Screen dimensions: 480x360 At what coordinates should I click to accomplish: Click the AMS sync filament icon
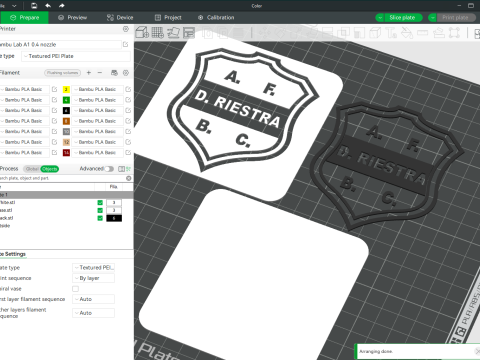114,73
